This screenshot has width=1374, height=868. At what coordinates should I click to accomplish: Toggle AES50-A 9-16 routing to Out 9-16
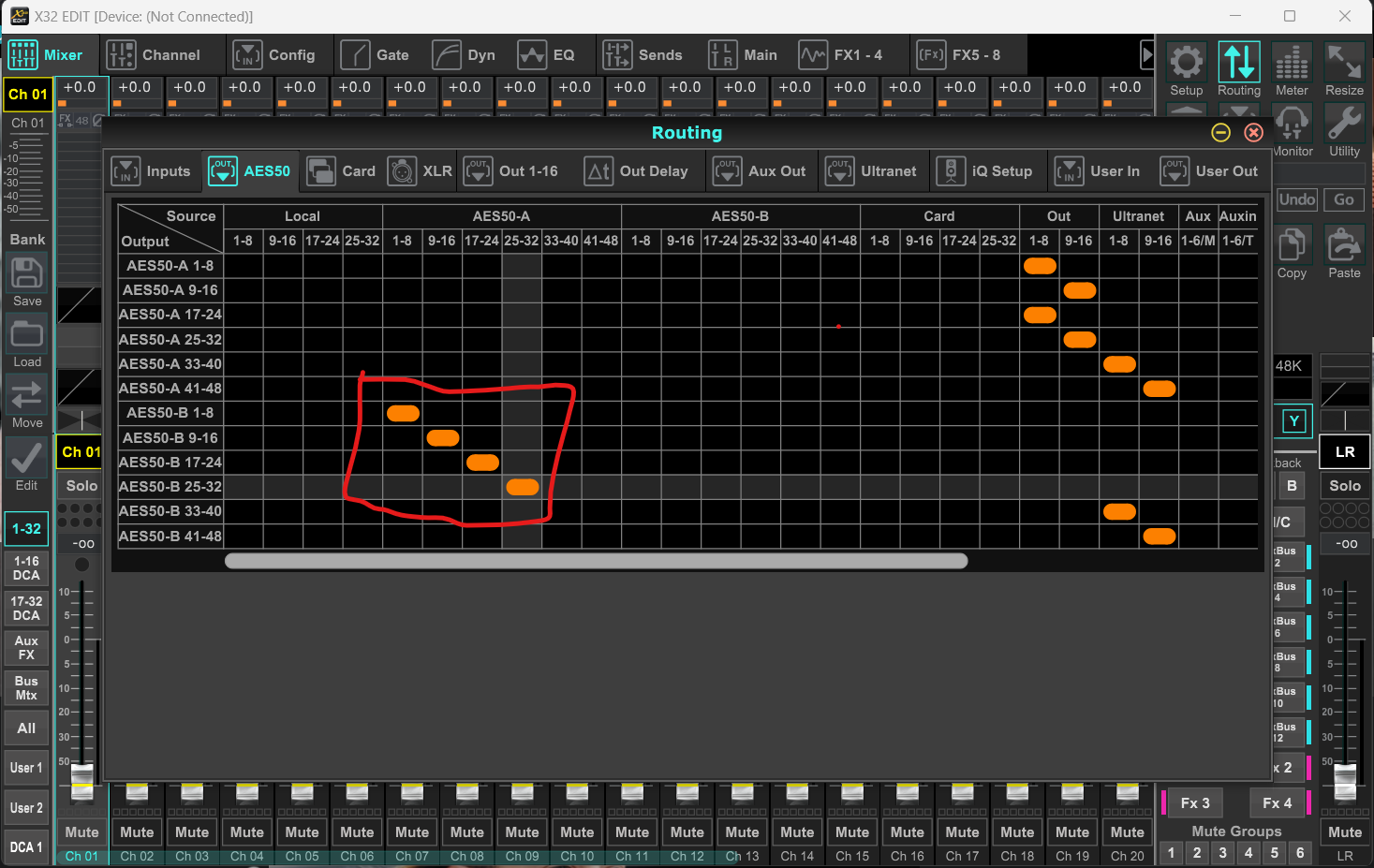point(1080,290)
